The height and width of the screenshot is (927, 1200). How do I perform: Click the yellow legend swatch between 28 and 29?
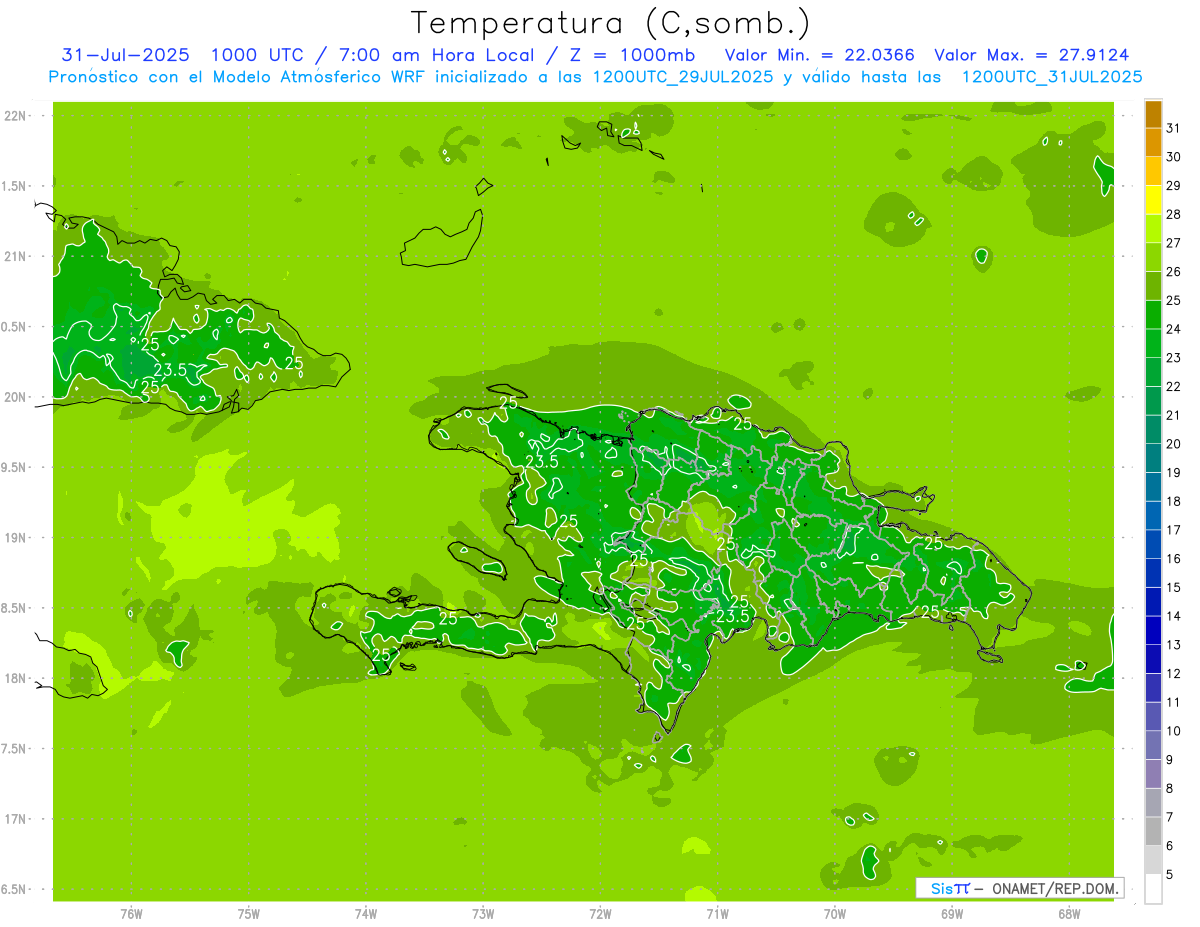(x=1153, y=199)
